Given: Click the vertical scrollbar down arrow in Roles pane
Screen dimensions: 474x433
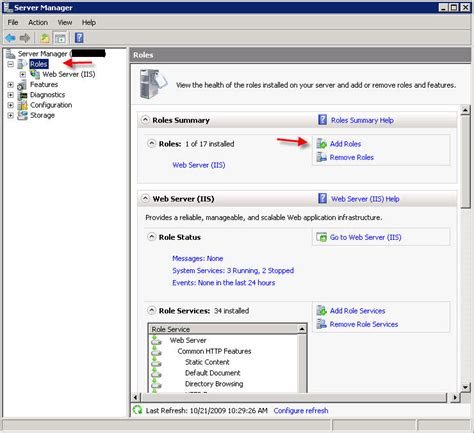Looking at the screenshot, I should tap(465, 387).
